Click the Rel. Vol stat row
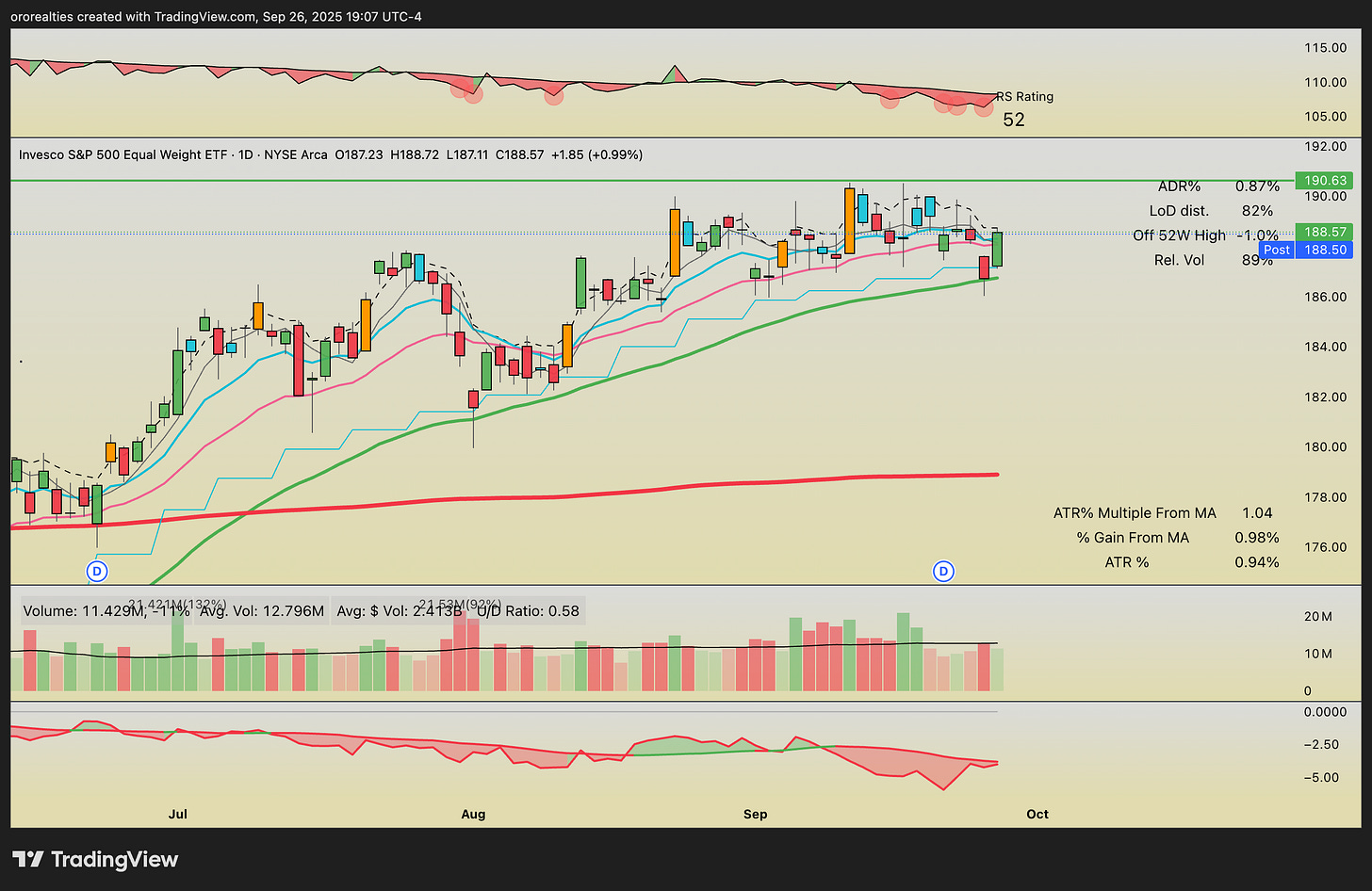 tap(1214, 260)
